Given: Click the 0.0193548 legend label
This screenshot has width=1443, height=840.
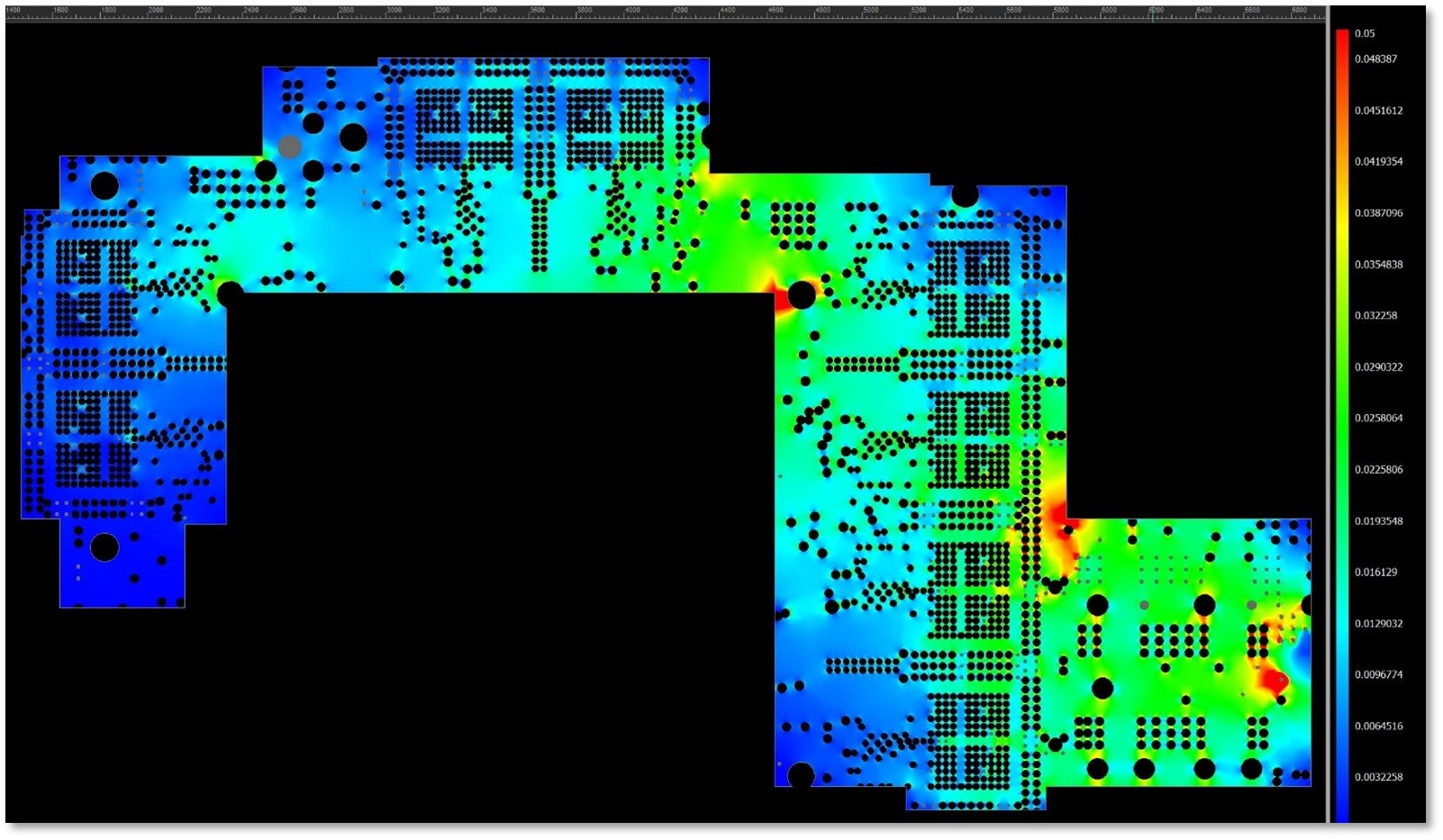Looking at the screenshot, I should click(1378, 521).
